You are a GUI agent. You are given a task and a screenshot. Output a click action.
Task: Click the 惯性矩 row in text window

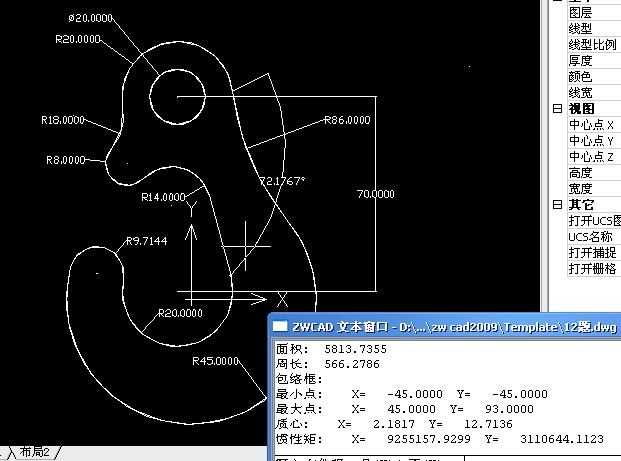point(440,439)
